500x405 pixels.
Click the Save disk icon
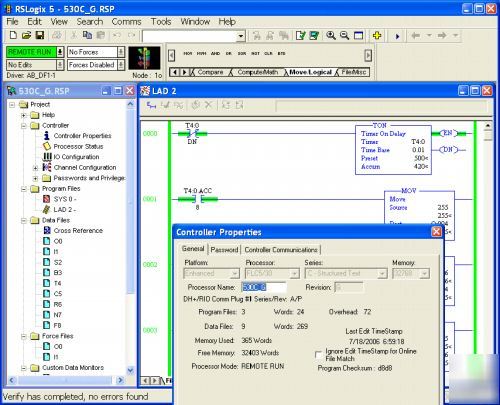click(x=40, y=35)
